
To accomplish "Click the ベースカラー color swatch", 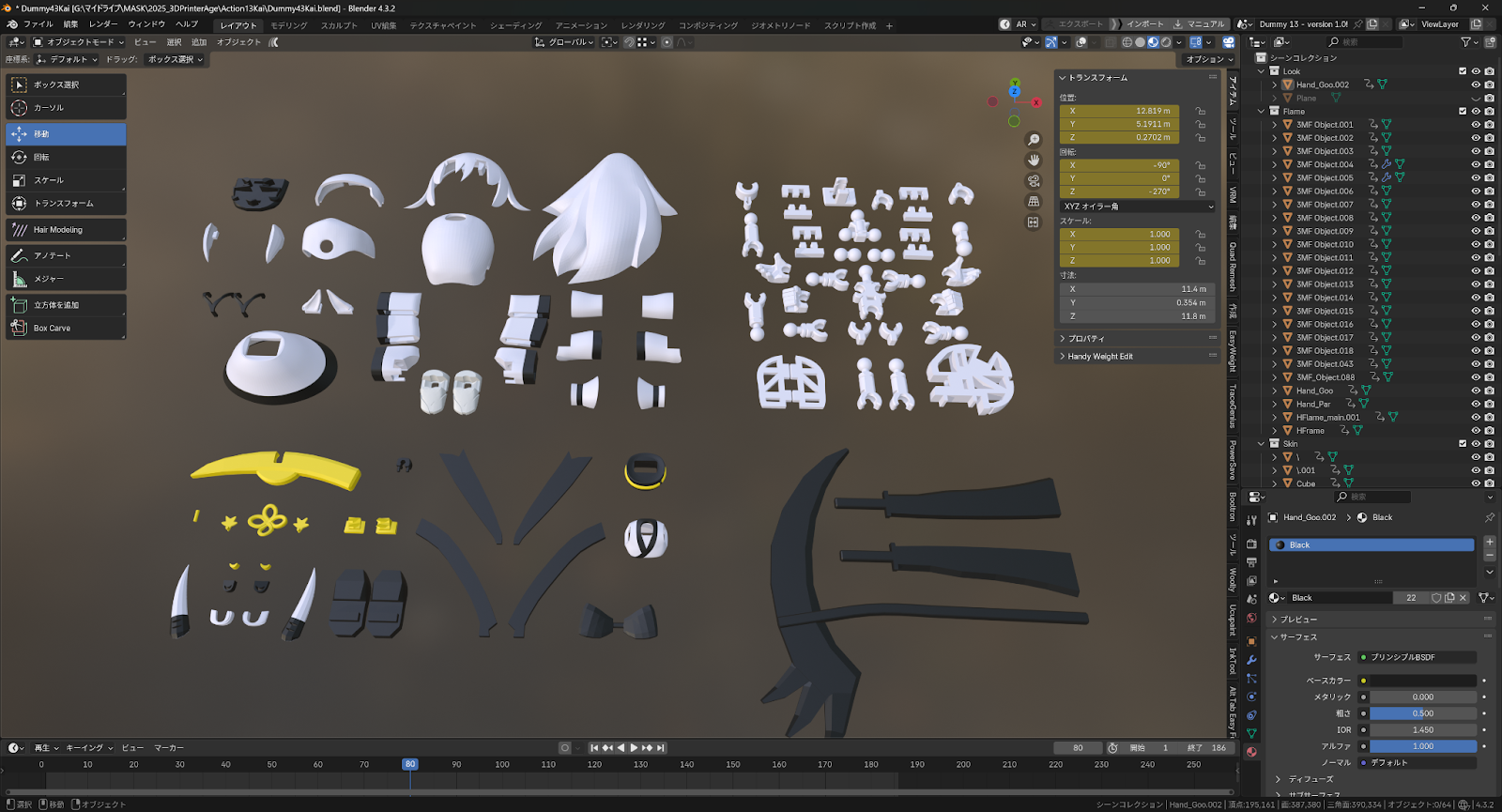I will (x=1423, y=681).
